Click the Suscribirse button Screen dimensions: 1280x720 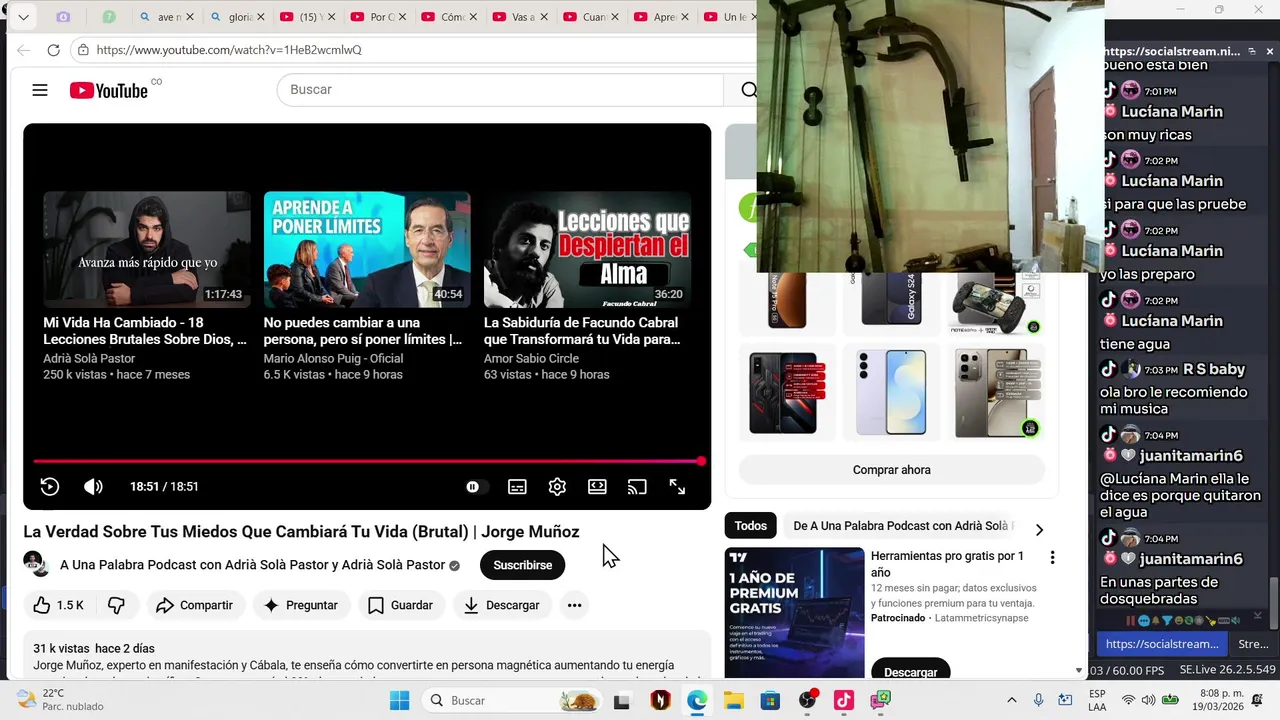(522, 565)
